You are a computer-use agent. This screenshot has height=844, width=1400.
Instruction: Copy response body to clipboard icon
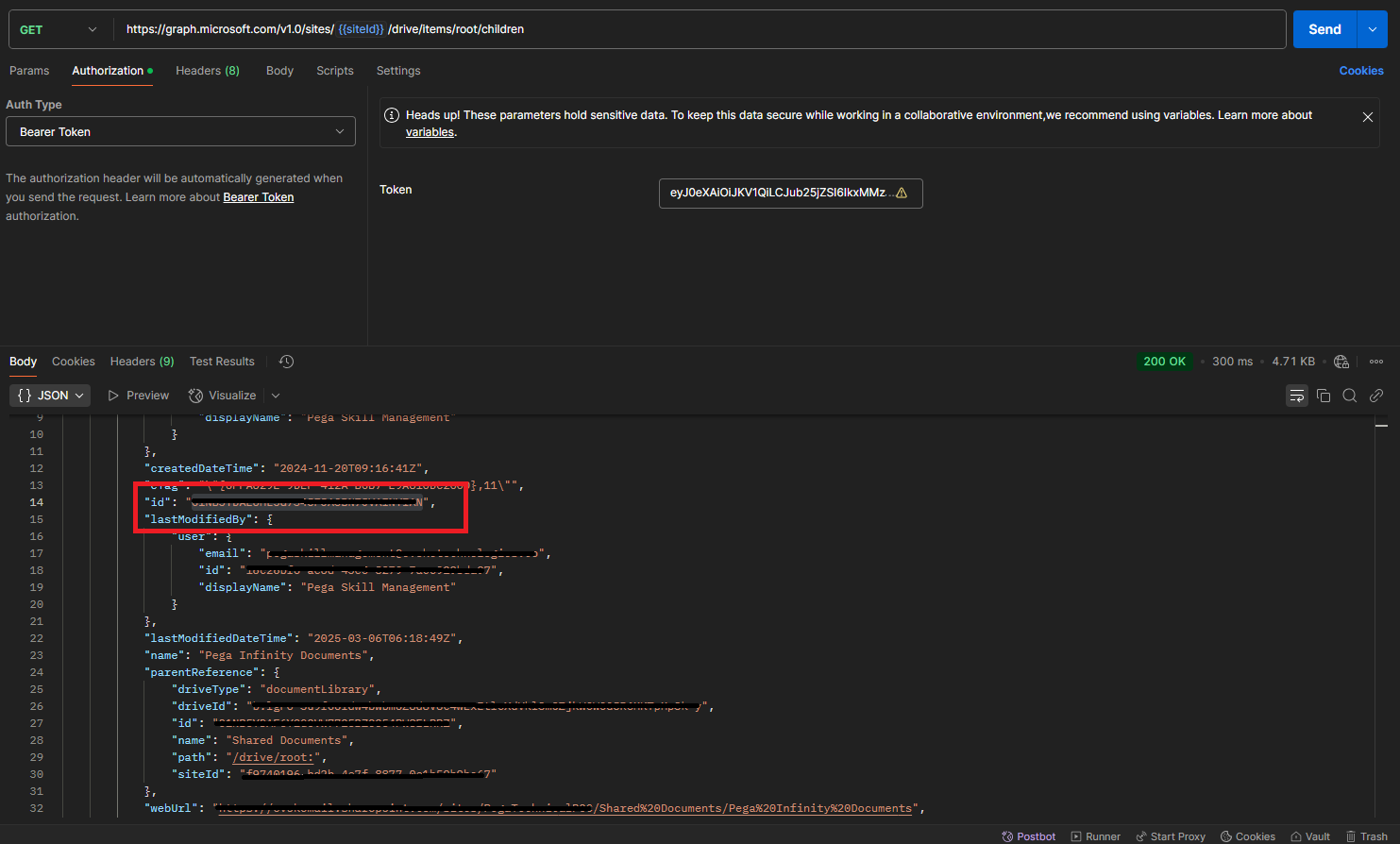pos(1324,396)
